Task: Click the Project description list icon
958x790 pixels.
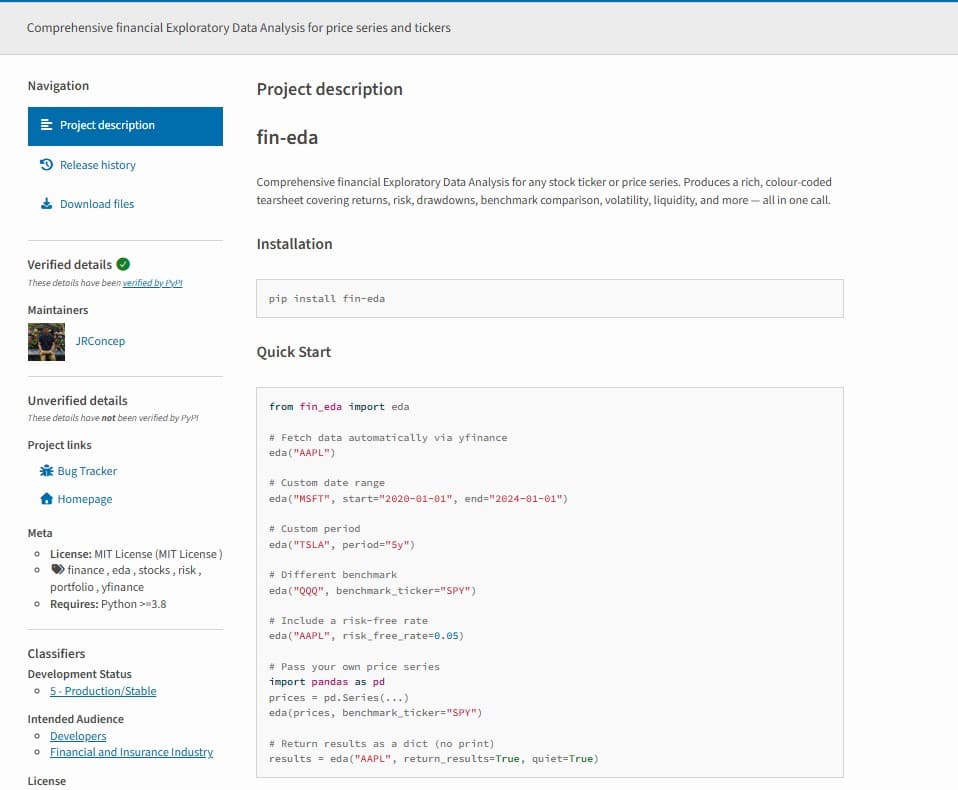Action: (x=46, y=125)
